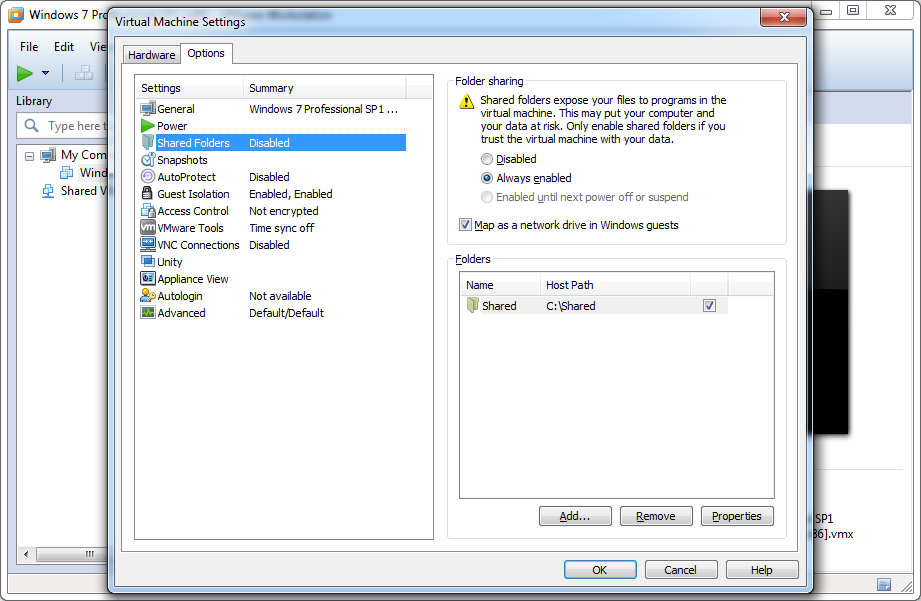Viewport: 921px width, 601px height.
Task: Select the VMware Tools icon
Action: pyautogui.click(x=148, y=228)
